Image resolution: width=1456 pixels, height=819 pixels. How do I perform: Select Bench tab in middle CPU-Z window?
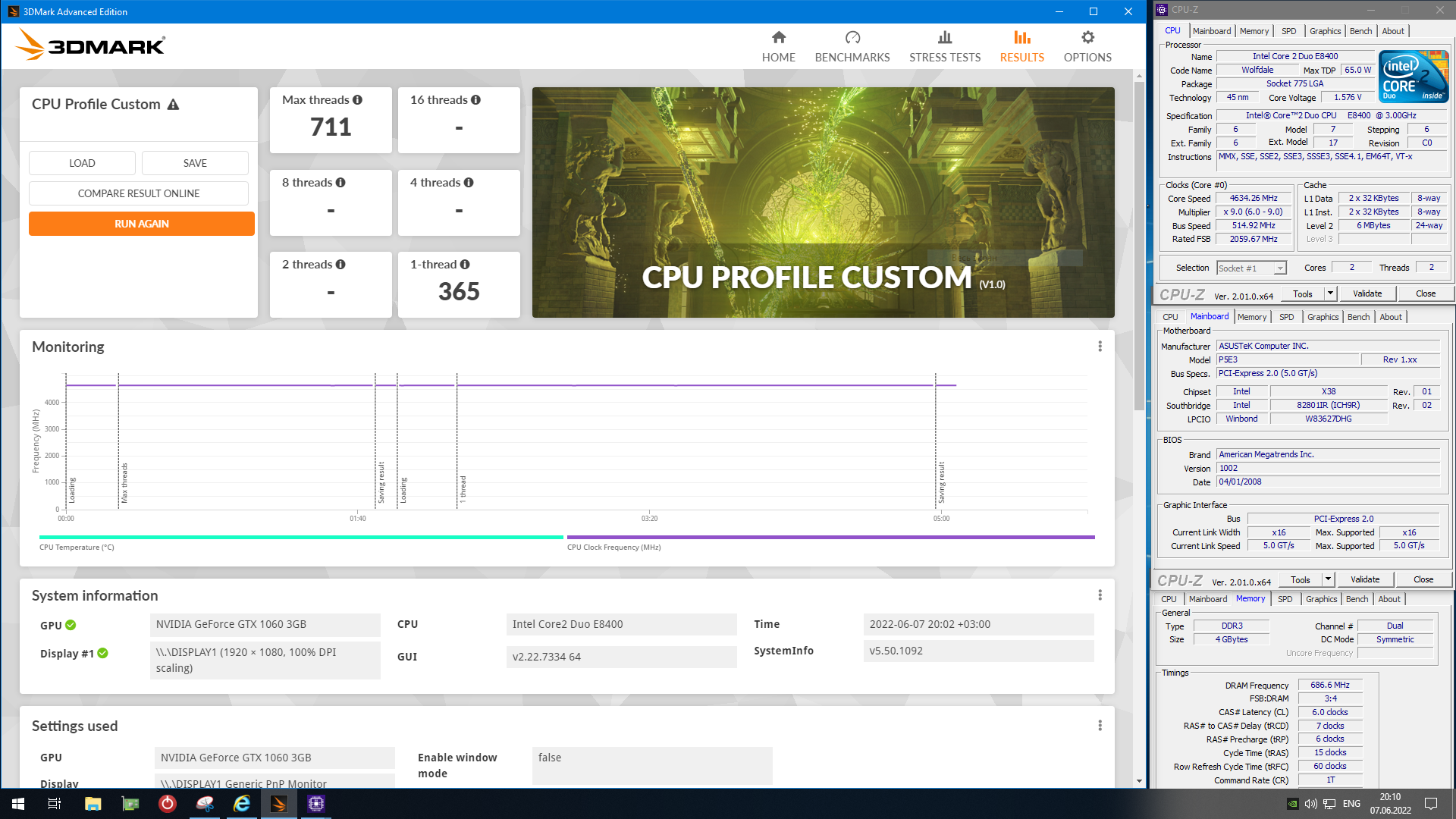click(x=1359, y=317)
